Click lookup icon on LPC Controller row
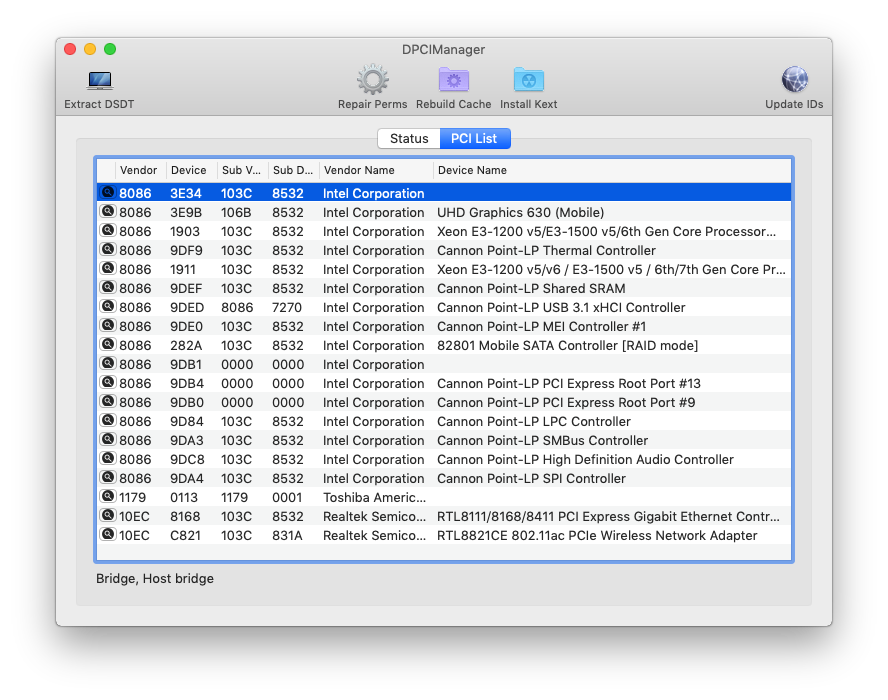Screen dimensions: 888x700 pos(108,420)
